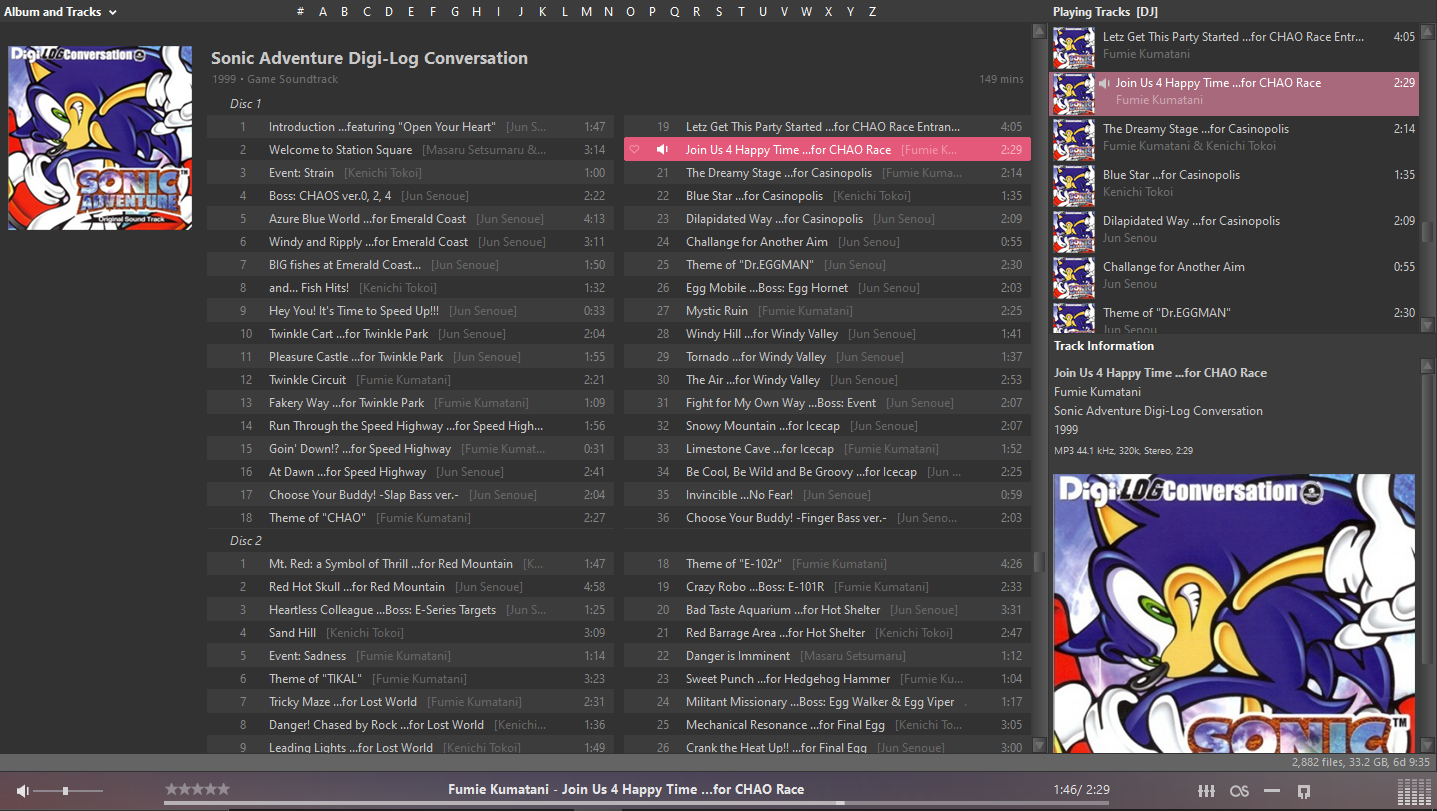This screenshot has height=811, width=1437.
Task: Select track Welcome to Station Square
Action: 410,150
